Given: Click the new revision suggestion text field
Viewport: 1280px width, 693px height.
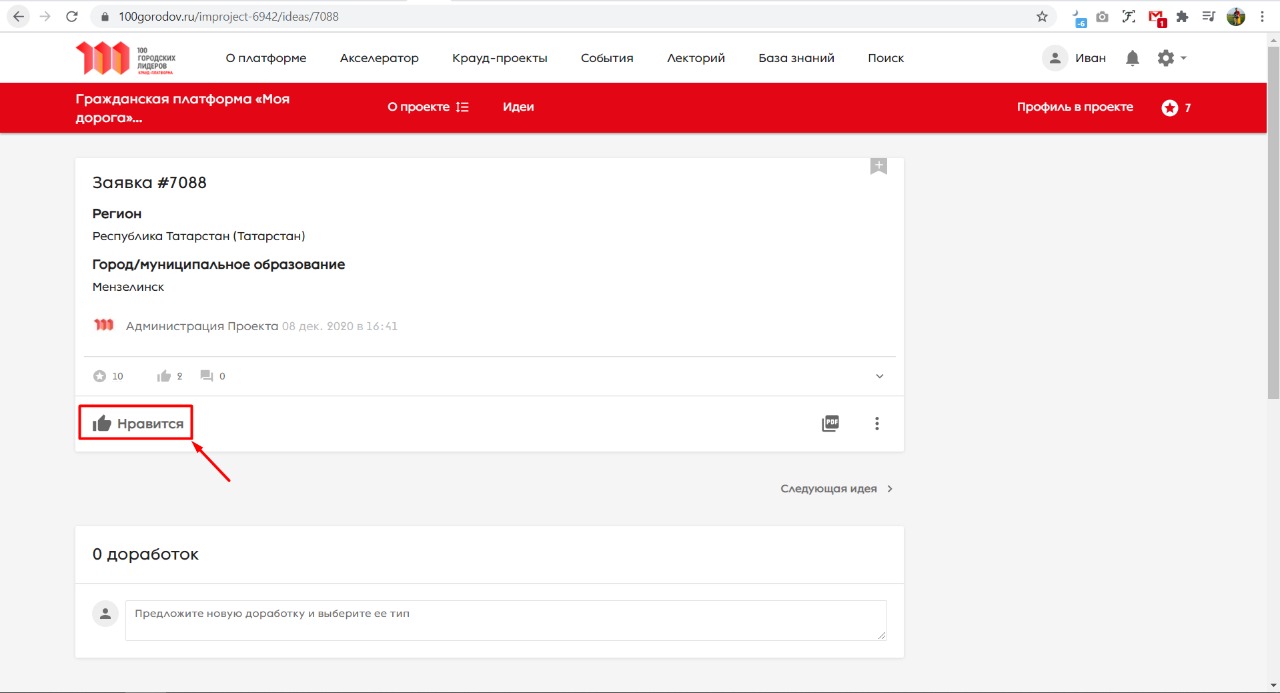Looking at the screenshot, I should (x=505, y=620).
